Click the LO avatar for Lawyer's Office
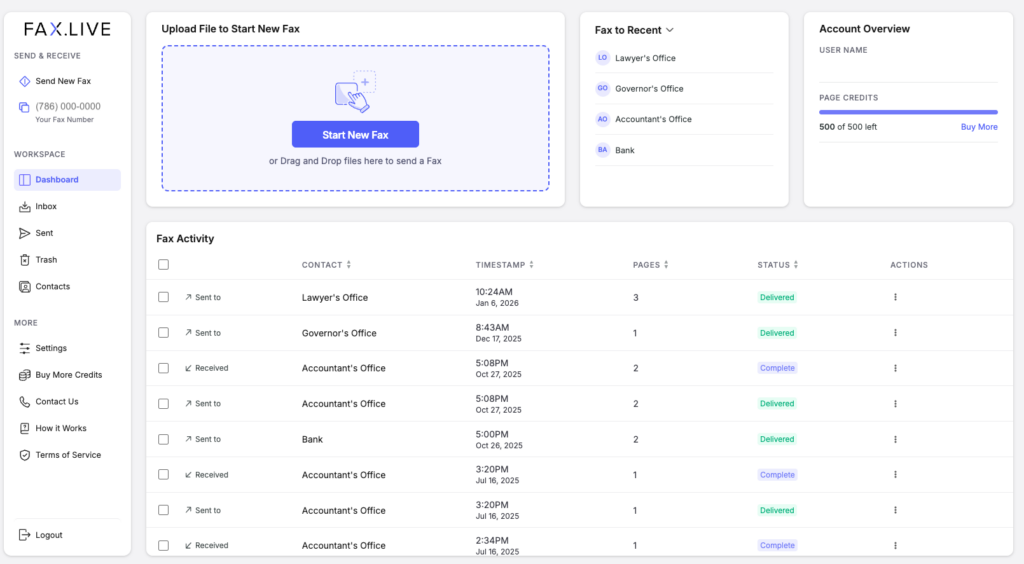The image size is (1024, 564). [602, 57]
